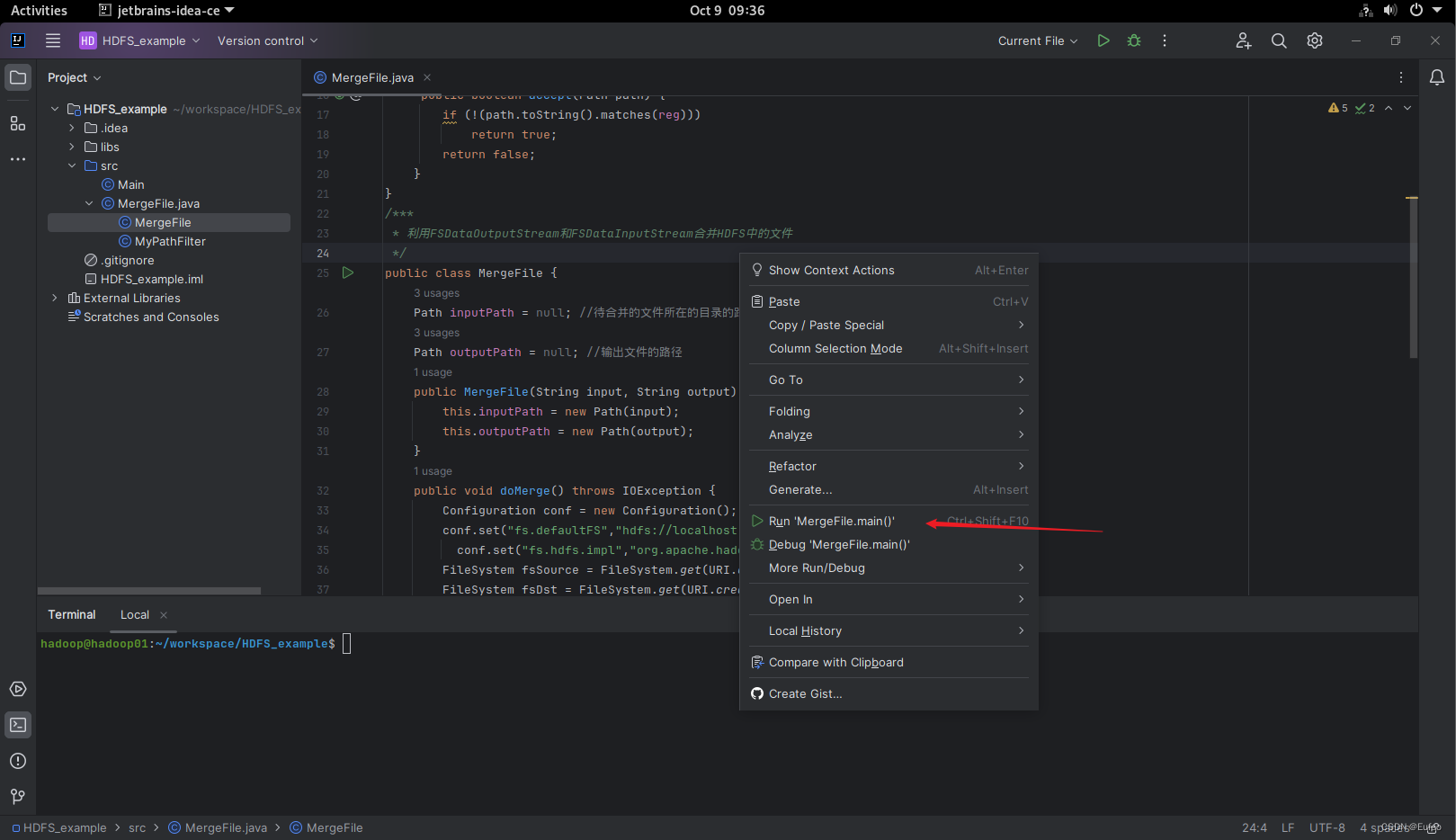Screen dimensions: 1456x840
Task: Switch to the Local terminal tab
Action: point(133,614)
